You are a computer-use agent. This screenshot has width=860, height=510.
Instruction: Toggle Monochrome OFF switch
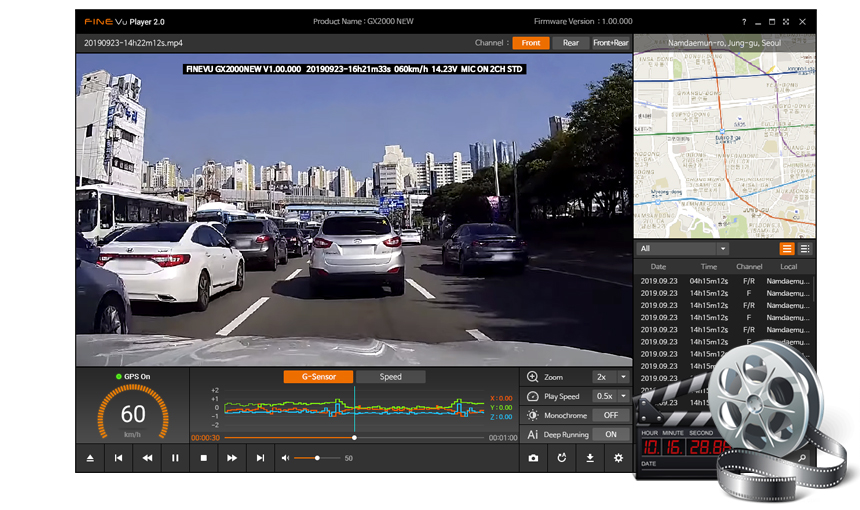click(610, 415)
